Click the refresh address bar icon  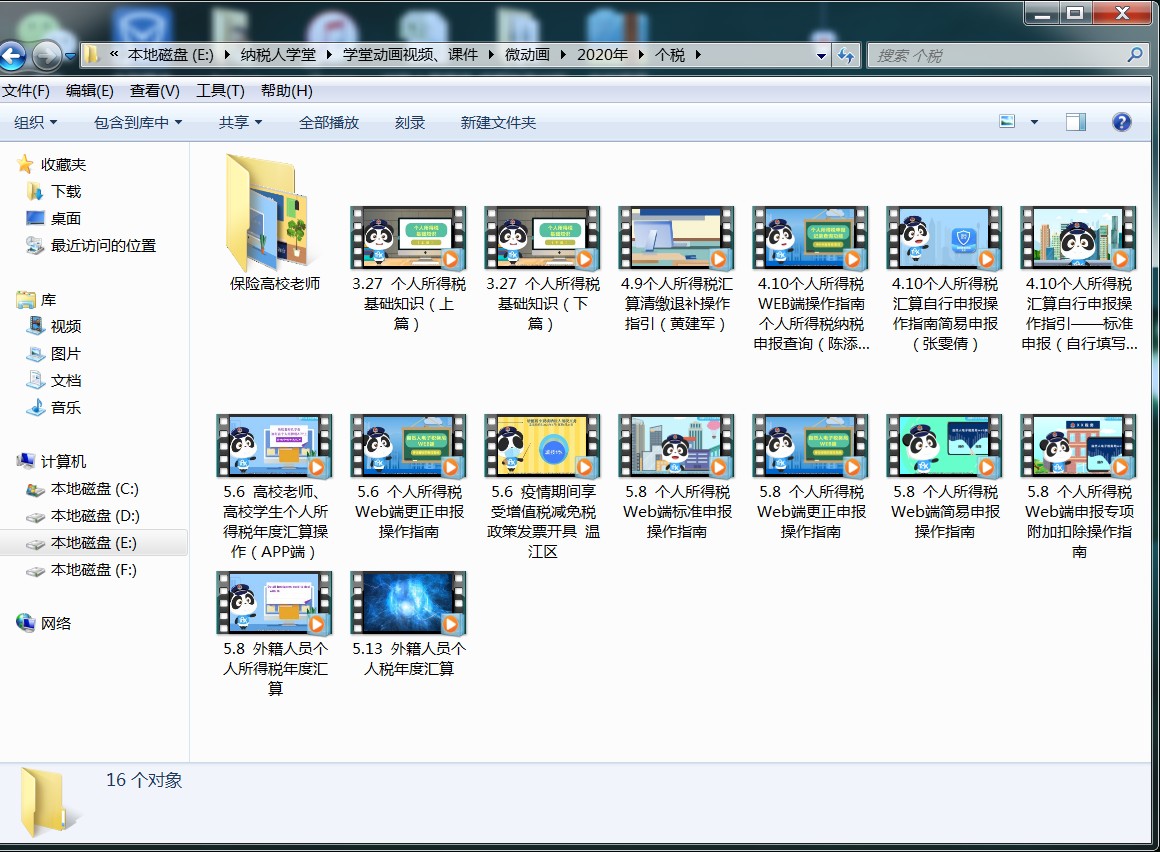[x=846, y=55]
